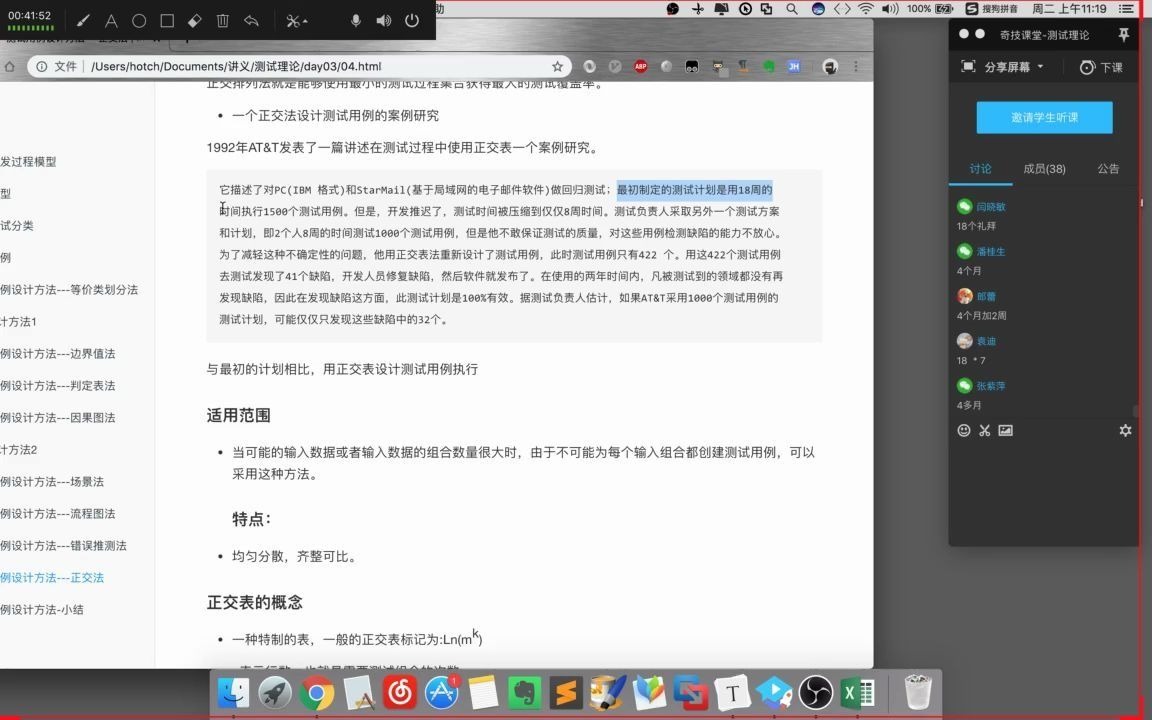The height and width of the screenshot is (720, 1152).
Task: Select the text annotation tool
Action: (111, 20)
